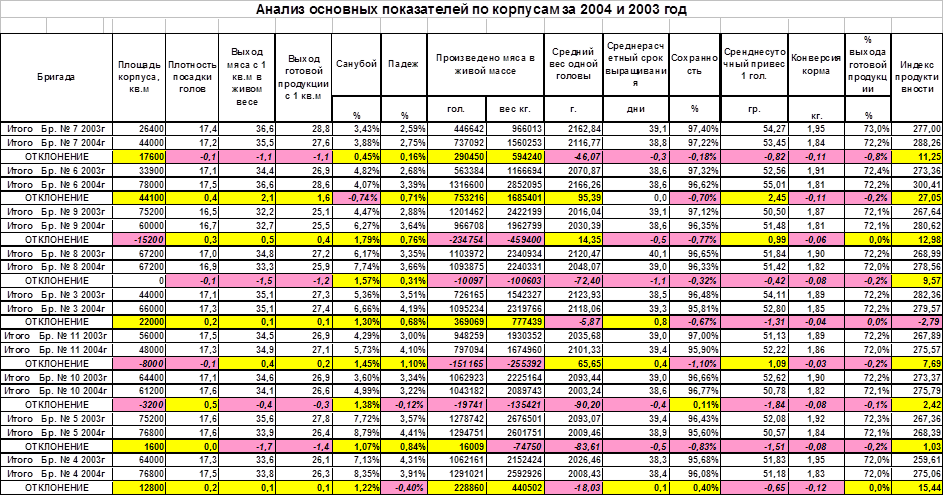
Task: Select the yellow cell containing 1685401
Action: [518, 198]
